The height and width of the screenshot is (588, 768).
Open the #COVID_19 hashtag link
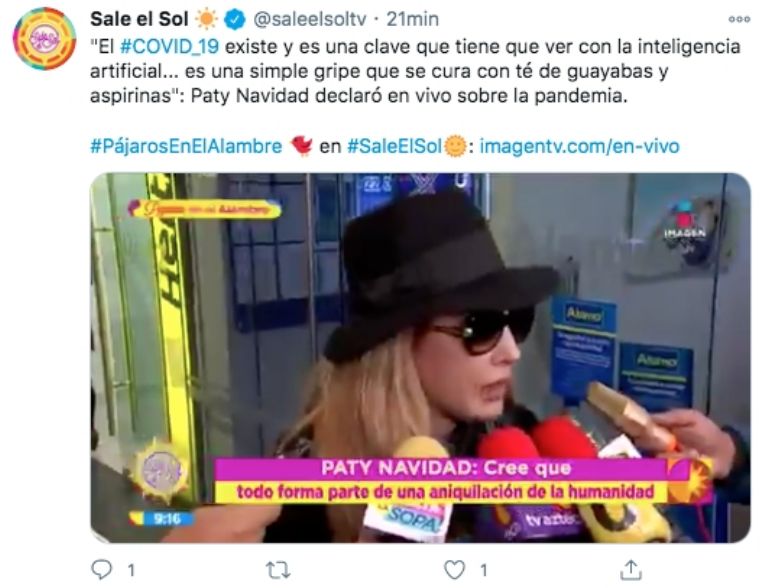pyautogui.click(x=169, y=47)
